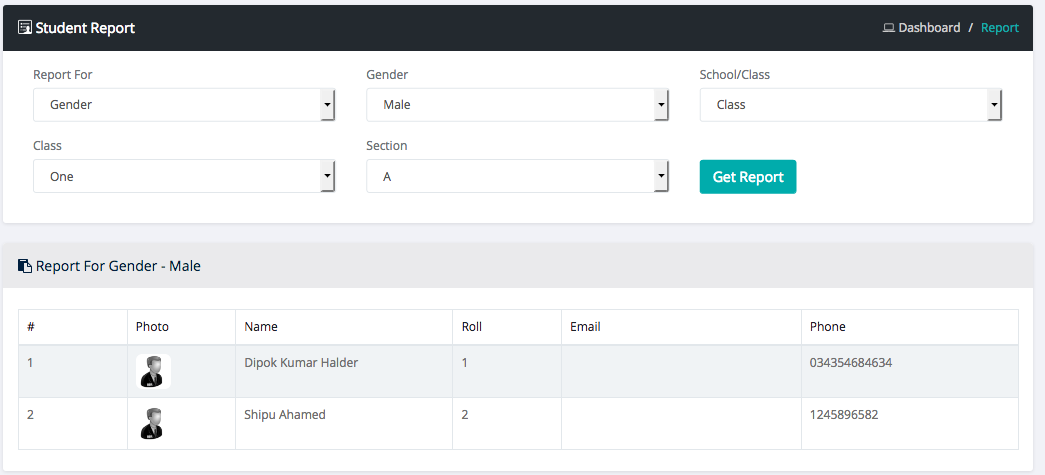The height and width of the screenshot is (475, 1045).
Task: Click the Report breadcrumb item
Action: point(999,28)
